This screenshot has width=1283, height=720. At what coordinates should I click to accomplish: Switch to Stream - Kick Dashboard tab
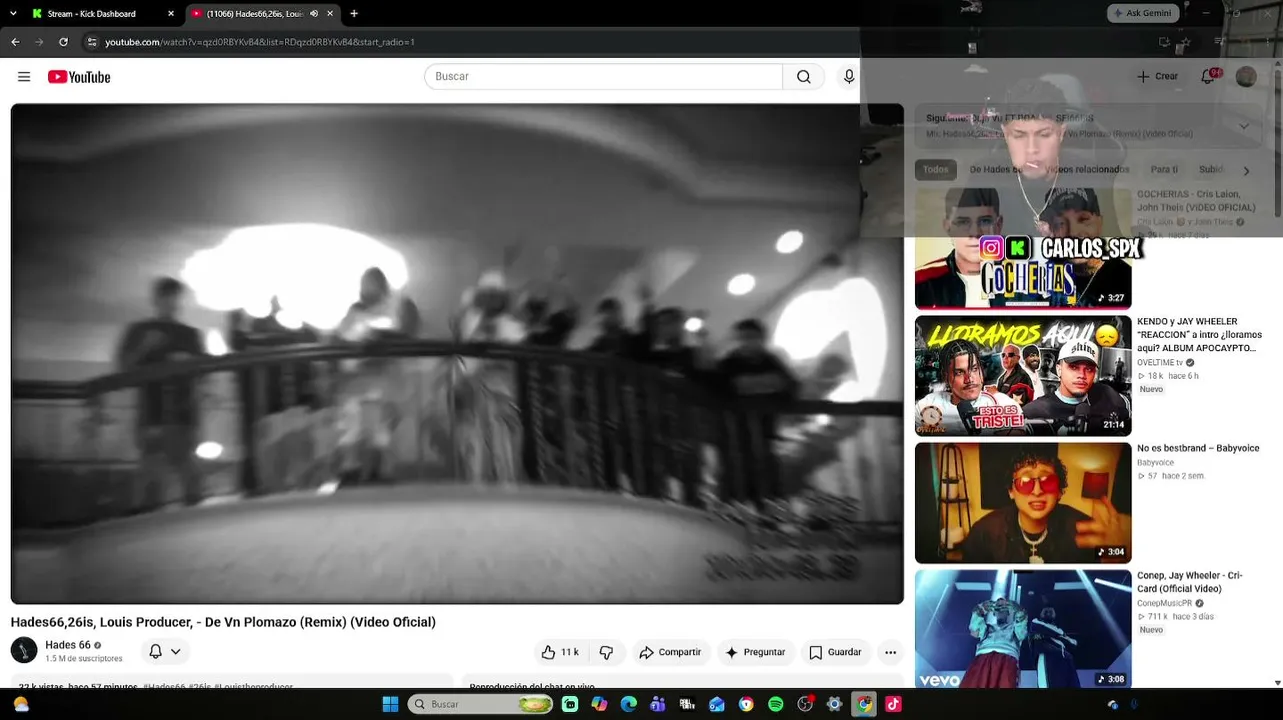coord(103,14)
